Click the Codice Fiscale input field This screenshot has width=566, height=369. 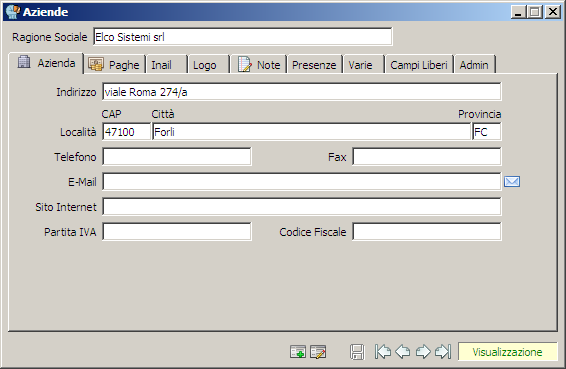click(427, 232)
